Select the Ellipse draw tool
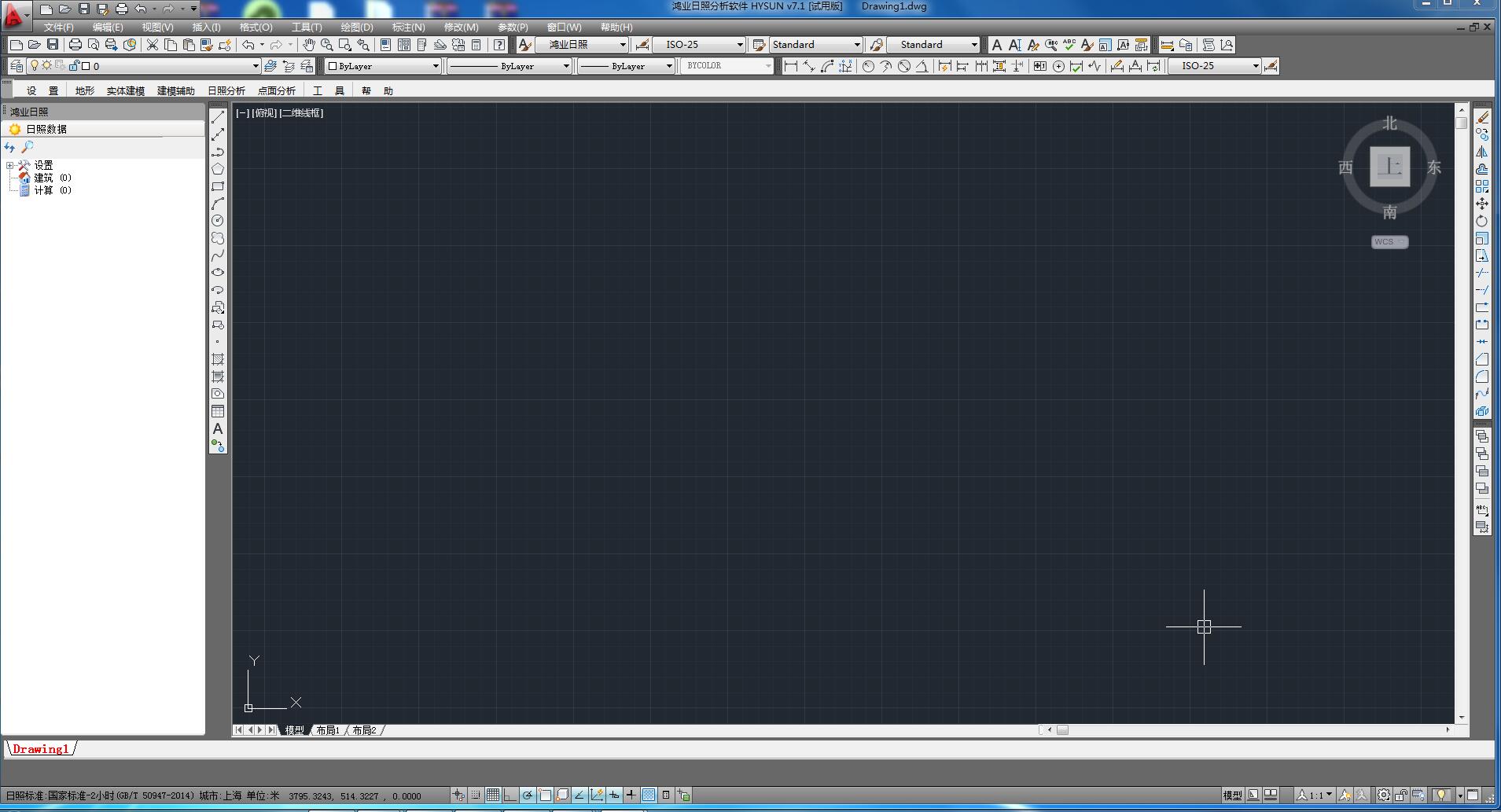1501x812 pixels. tap(218, 273)
